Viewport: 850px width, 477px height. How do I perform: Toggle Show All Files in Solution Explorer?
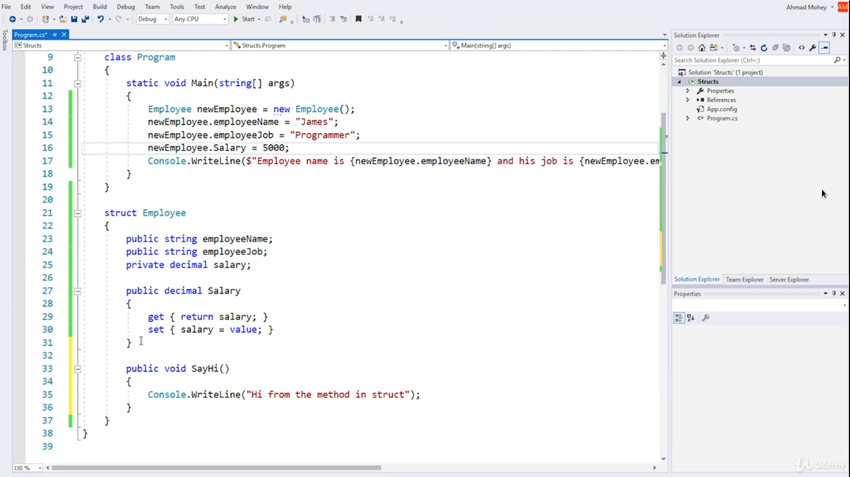click(787, 48)
